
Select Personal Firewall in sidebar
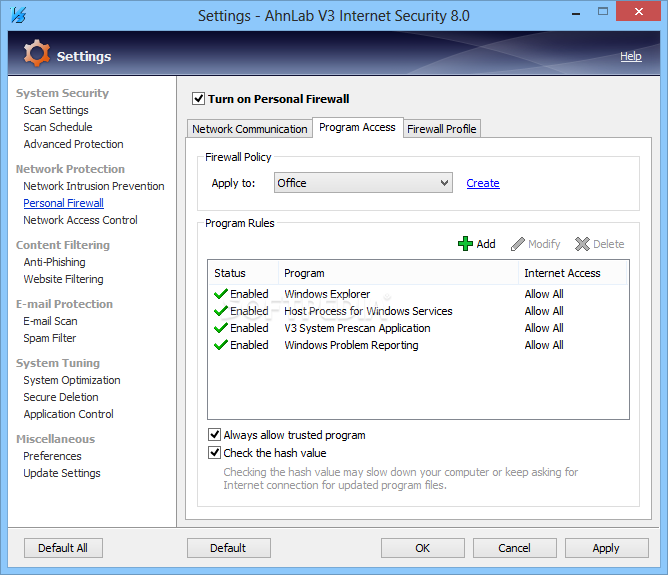click(63, 203)
